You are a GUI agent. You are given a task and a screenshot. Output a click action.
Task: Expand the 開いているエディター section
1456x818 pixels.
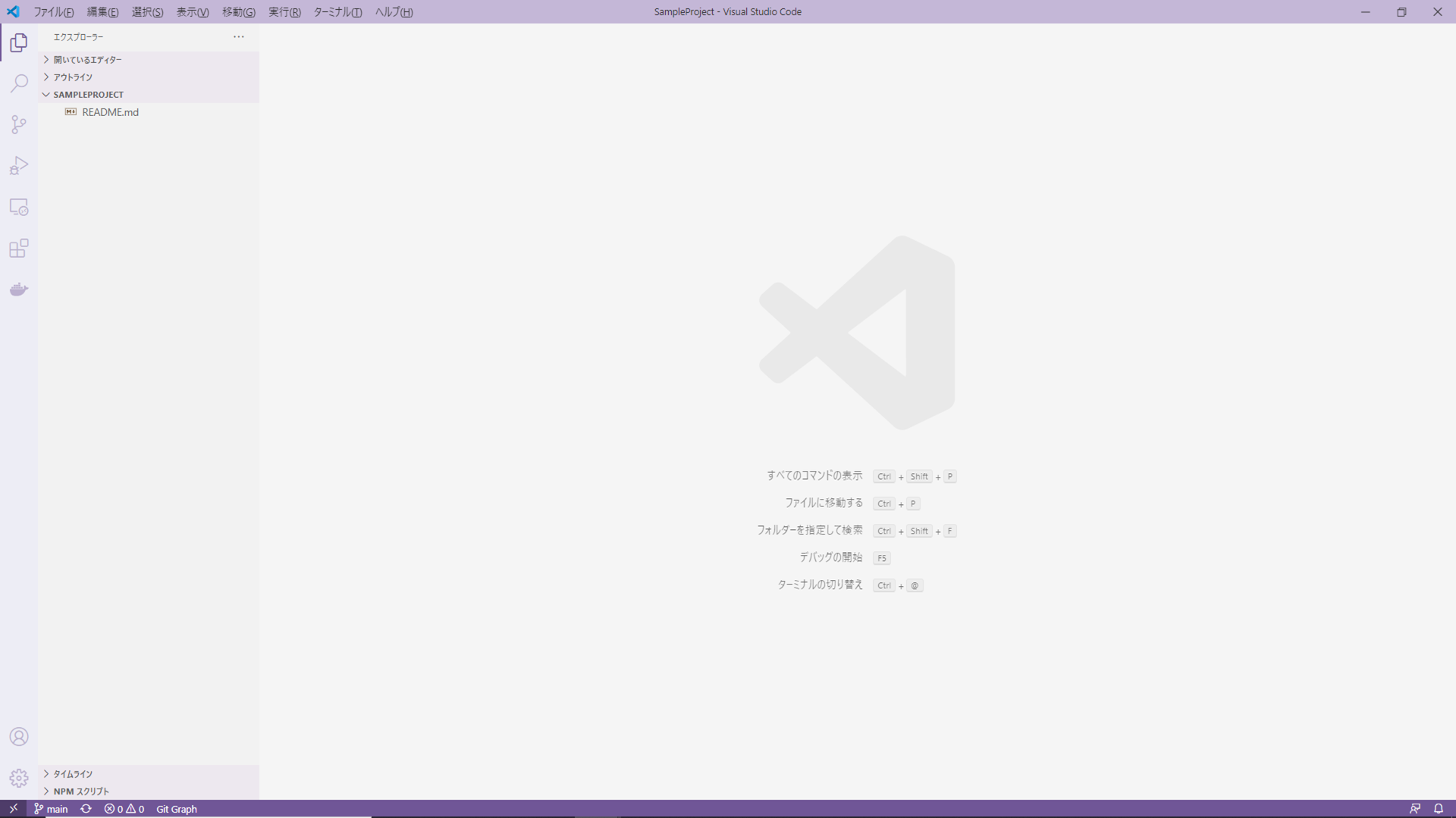pyautogui.click(x=149, y=60)
